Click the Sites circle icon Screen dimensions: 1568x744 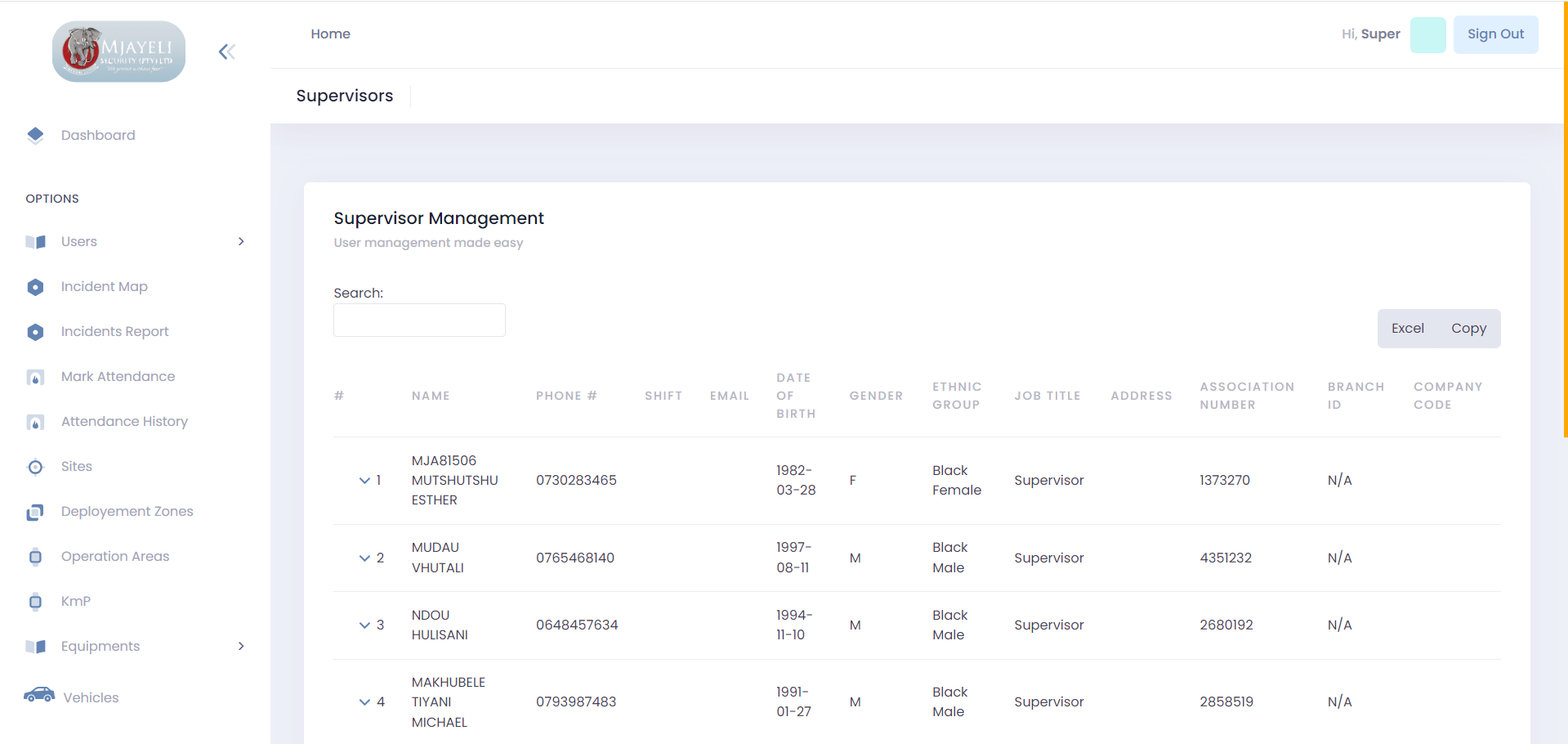pos(35,467)
